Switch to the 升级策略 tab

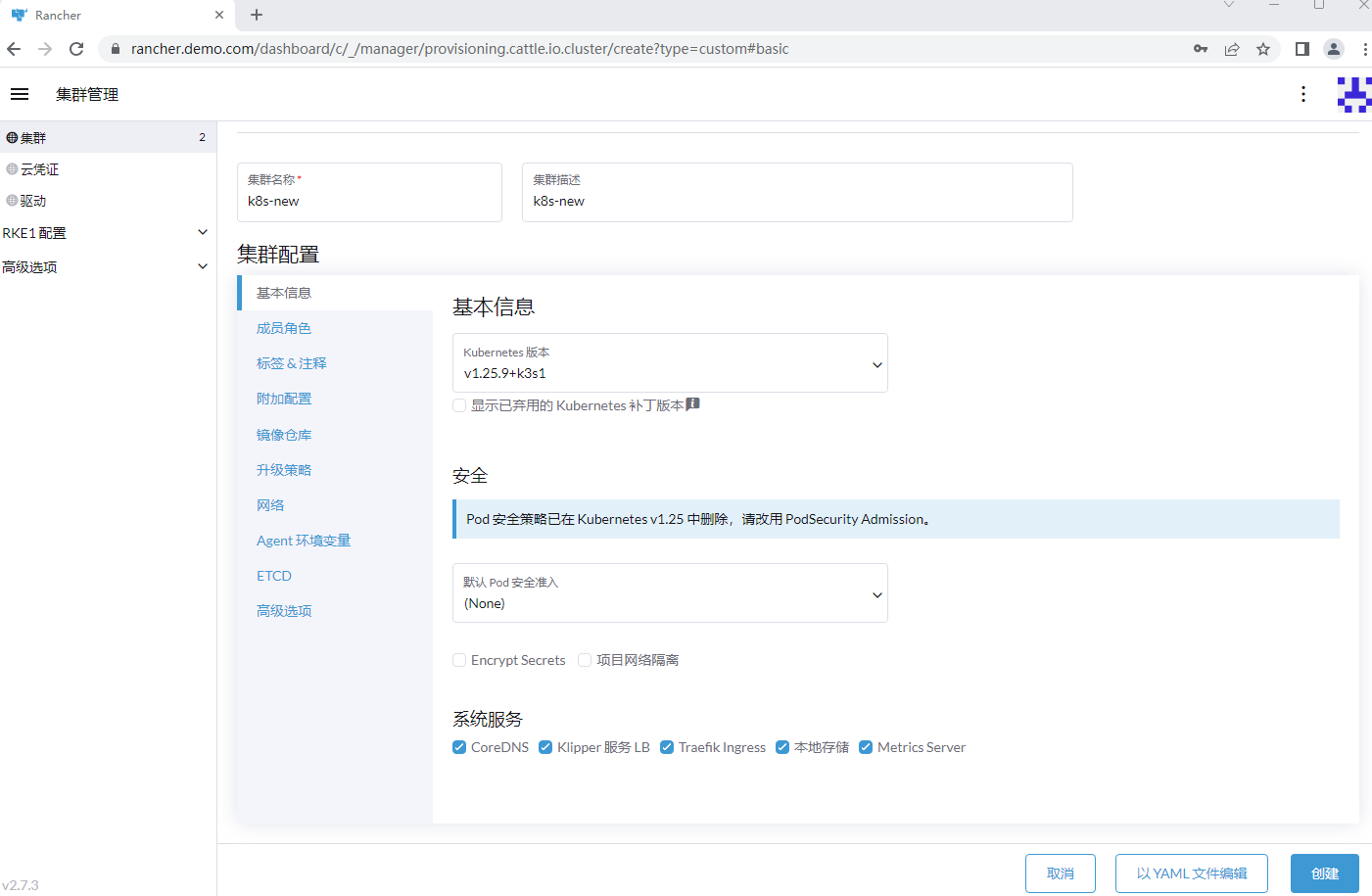click(284, 470)
